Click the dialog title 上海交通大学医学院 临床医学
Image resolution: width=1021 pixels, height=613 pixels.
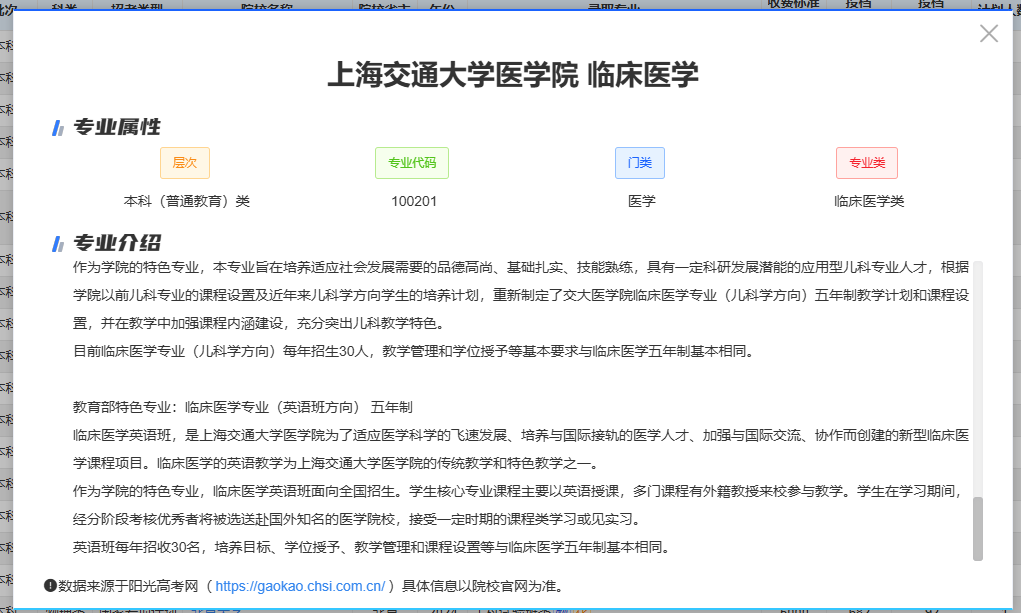coord(510,72)
